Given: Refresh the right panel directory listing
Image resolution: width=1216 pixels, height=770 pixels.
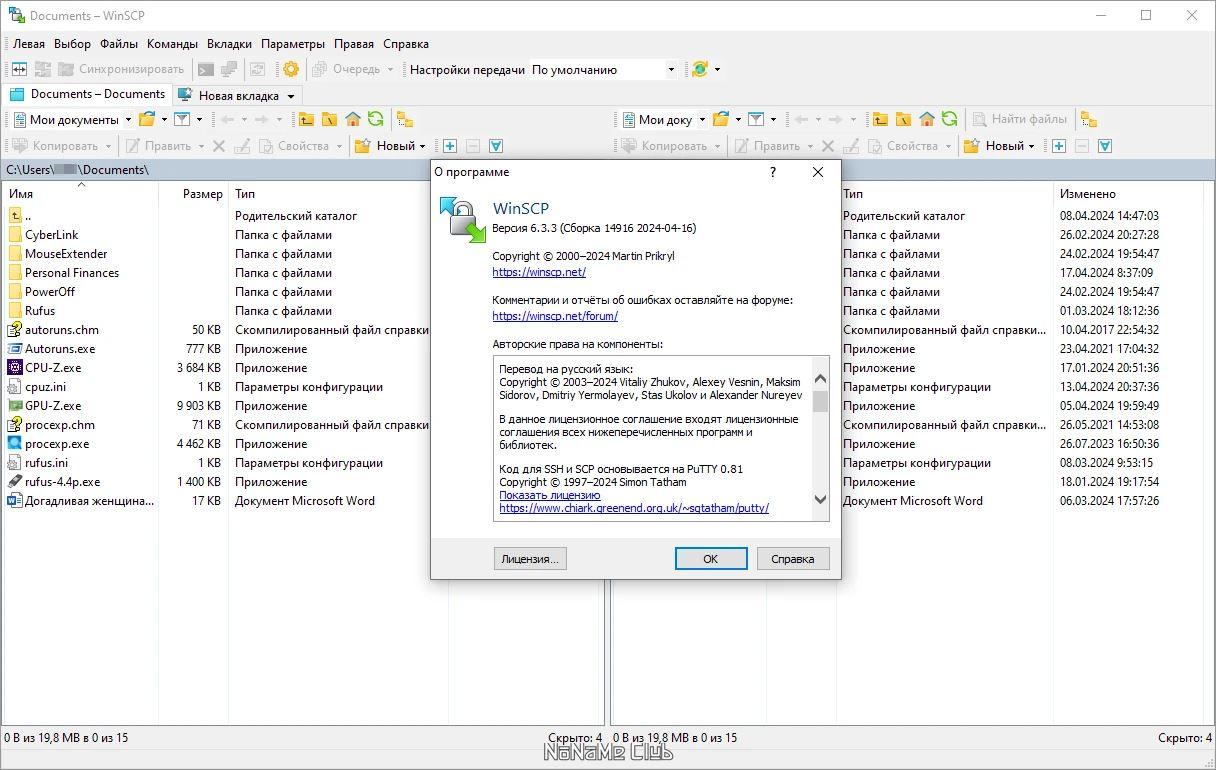Looking at the screenshot, I should 950,119.
